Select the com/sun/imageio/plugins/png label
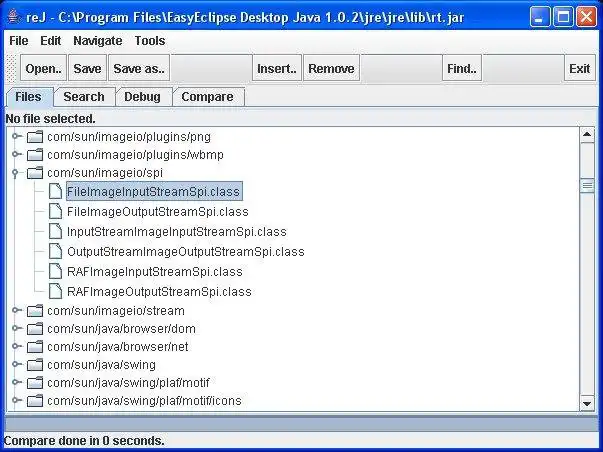 point(129,137)
